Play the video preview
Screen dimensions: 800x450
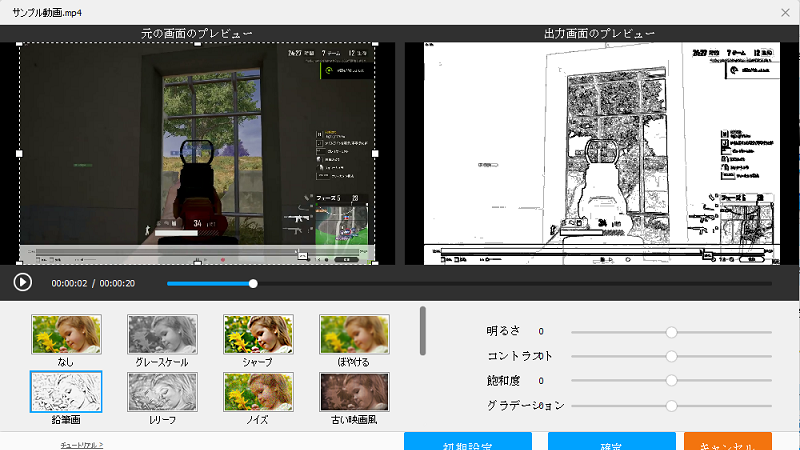(x=22, y=282)
